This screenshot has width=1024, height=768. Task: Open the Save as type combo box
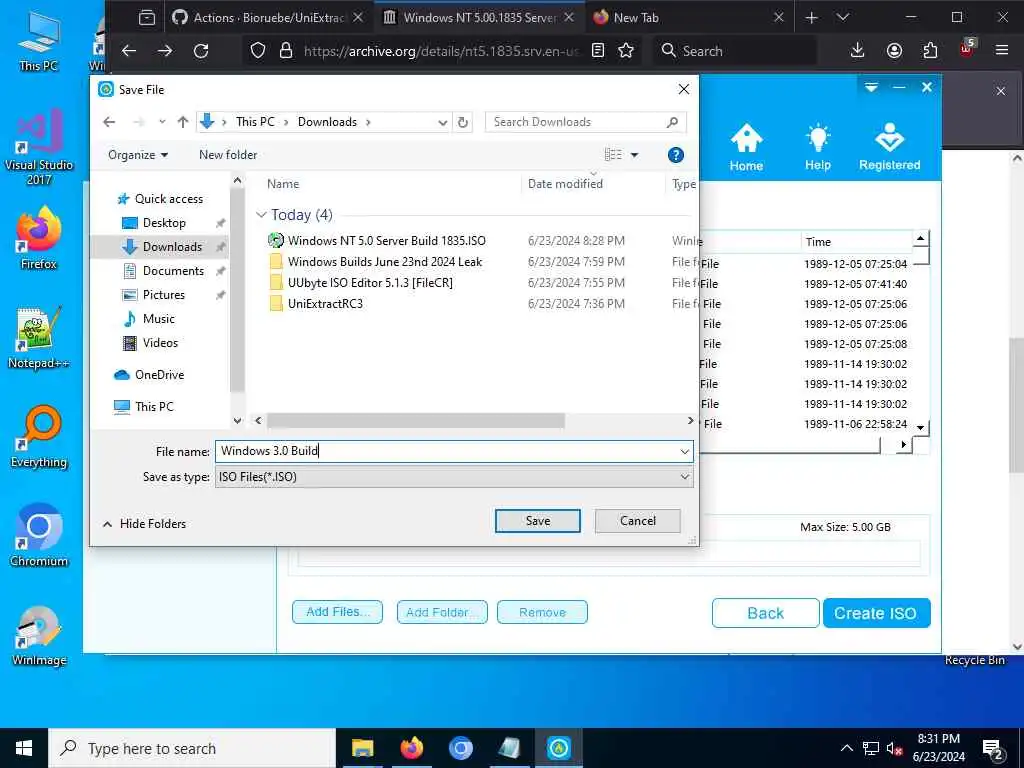[x=454, y=477]
